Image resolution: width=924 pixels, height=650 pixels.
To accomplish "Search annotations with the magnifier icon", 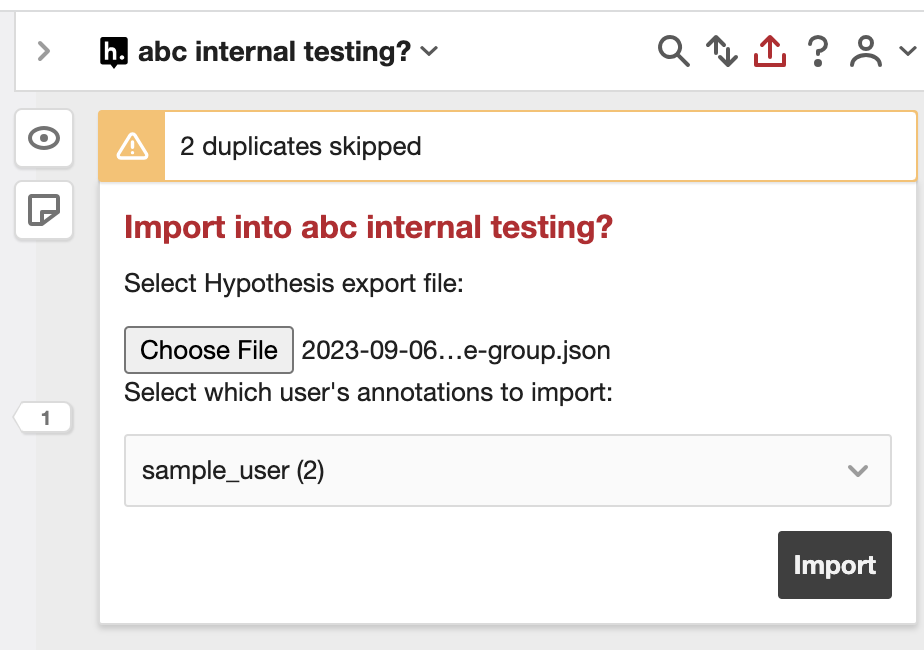I will (x=674, y=51).
